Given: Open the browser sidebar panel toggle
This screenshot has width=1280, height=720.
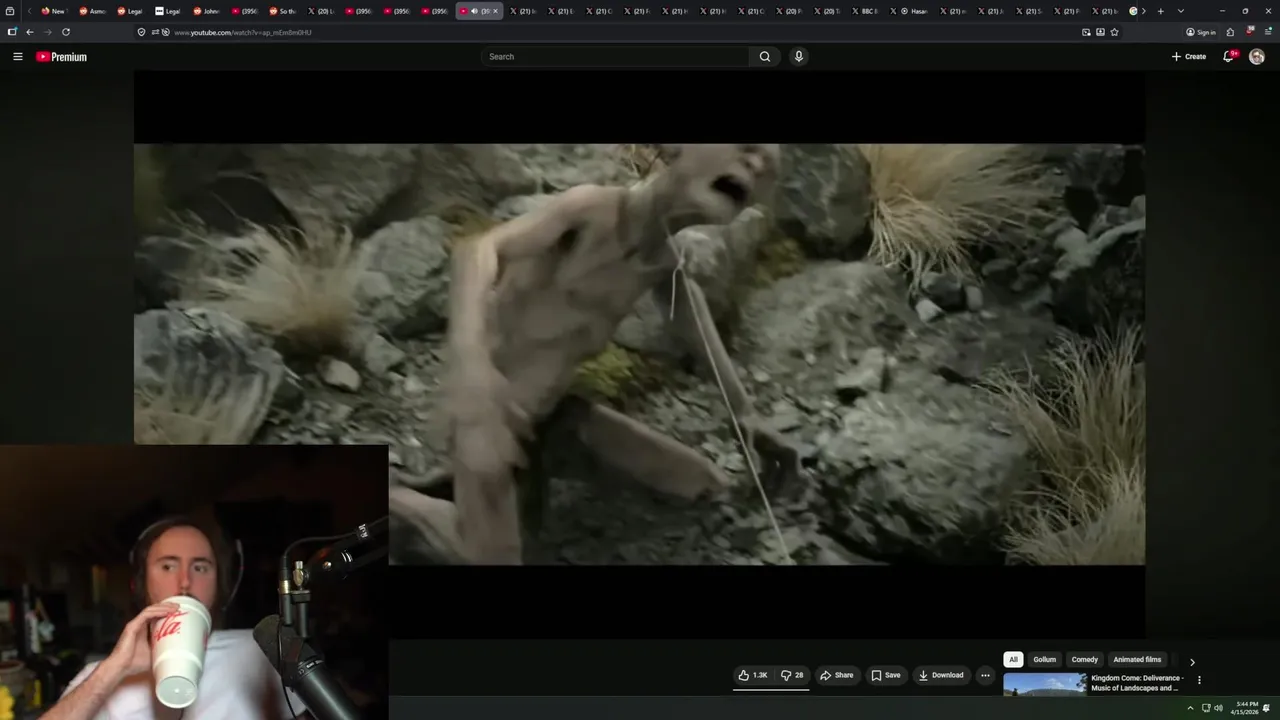Looking at the screenshot, I should pos(11,32).
